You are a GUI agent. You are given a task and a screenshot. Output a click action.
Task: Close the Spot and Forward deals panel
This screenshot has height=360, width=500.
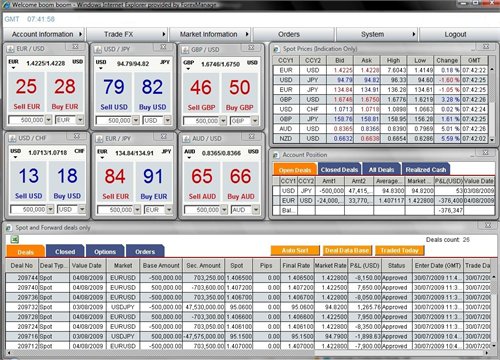[488, 225]
